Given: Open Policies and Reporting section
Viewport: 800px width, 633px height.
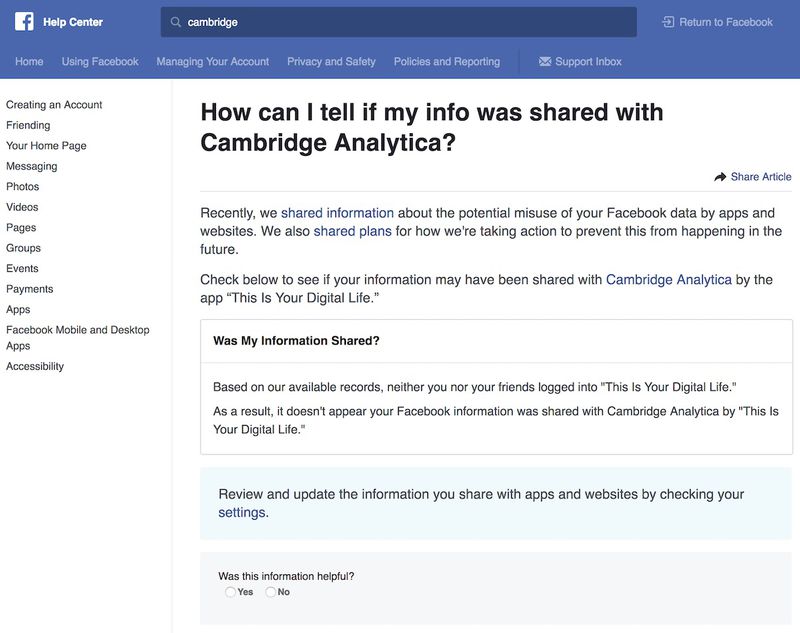Looking at the screenshot, I should click(446, 61).
